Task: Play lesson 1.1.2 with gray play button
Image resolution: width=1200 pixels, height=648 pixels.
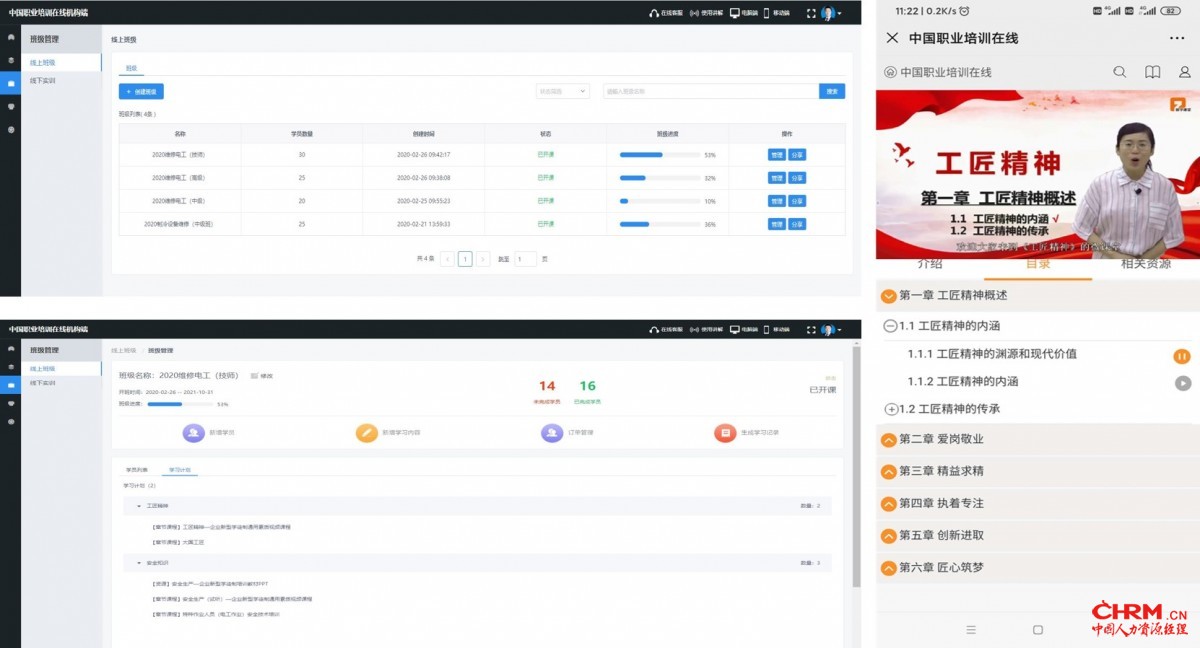Action: tap(1182, 383)
